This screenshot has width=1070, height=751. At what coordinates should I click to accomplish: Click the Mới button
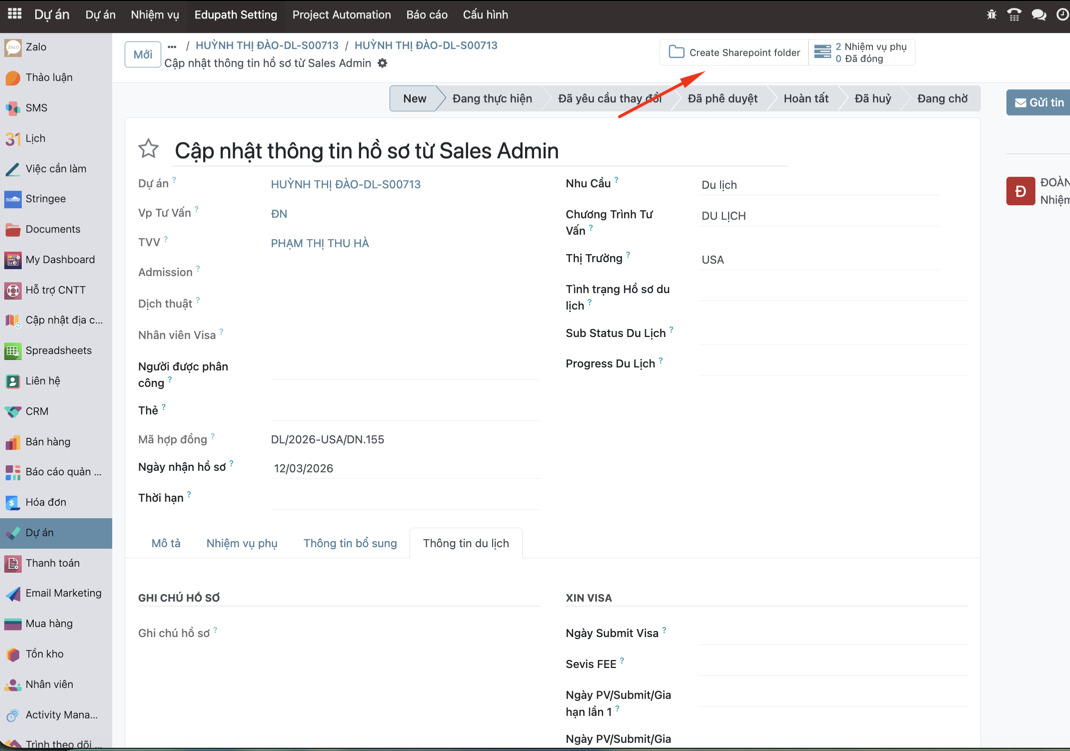(x=143, y=55)
